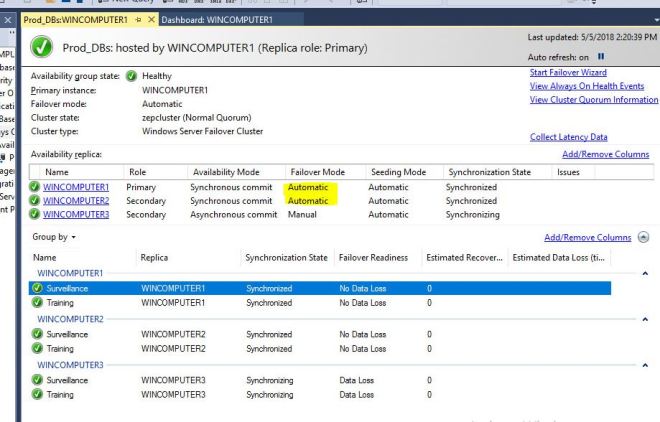Pin the Prod_DBs:WINCOMPUTER1 tab
This screenshot has height=422, width=660.
[x=137, y=20]
